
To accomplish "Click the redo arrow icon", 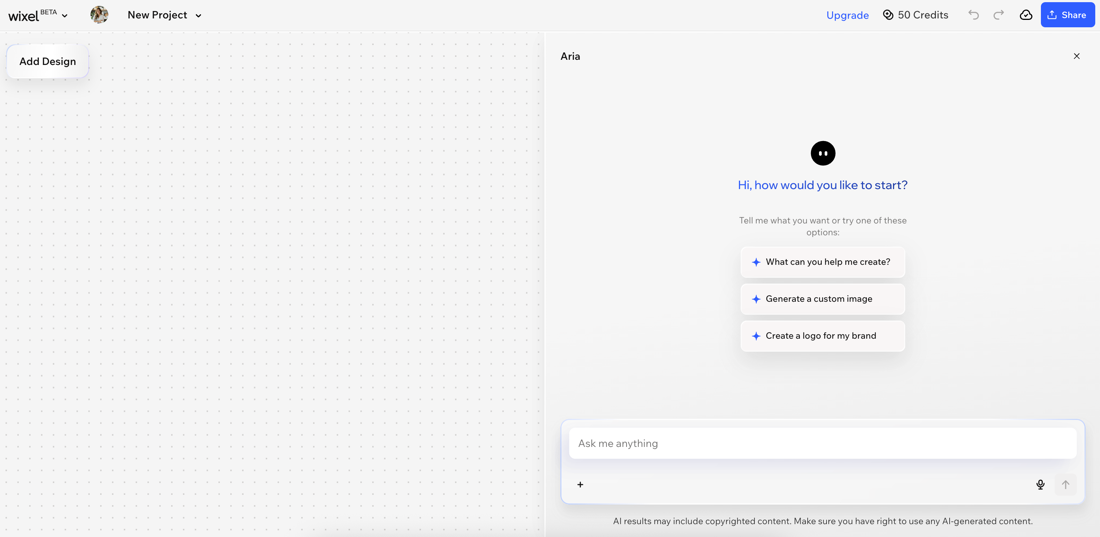I will (x=998, y=15).
